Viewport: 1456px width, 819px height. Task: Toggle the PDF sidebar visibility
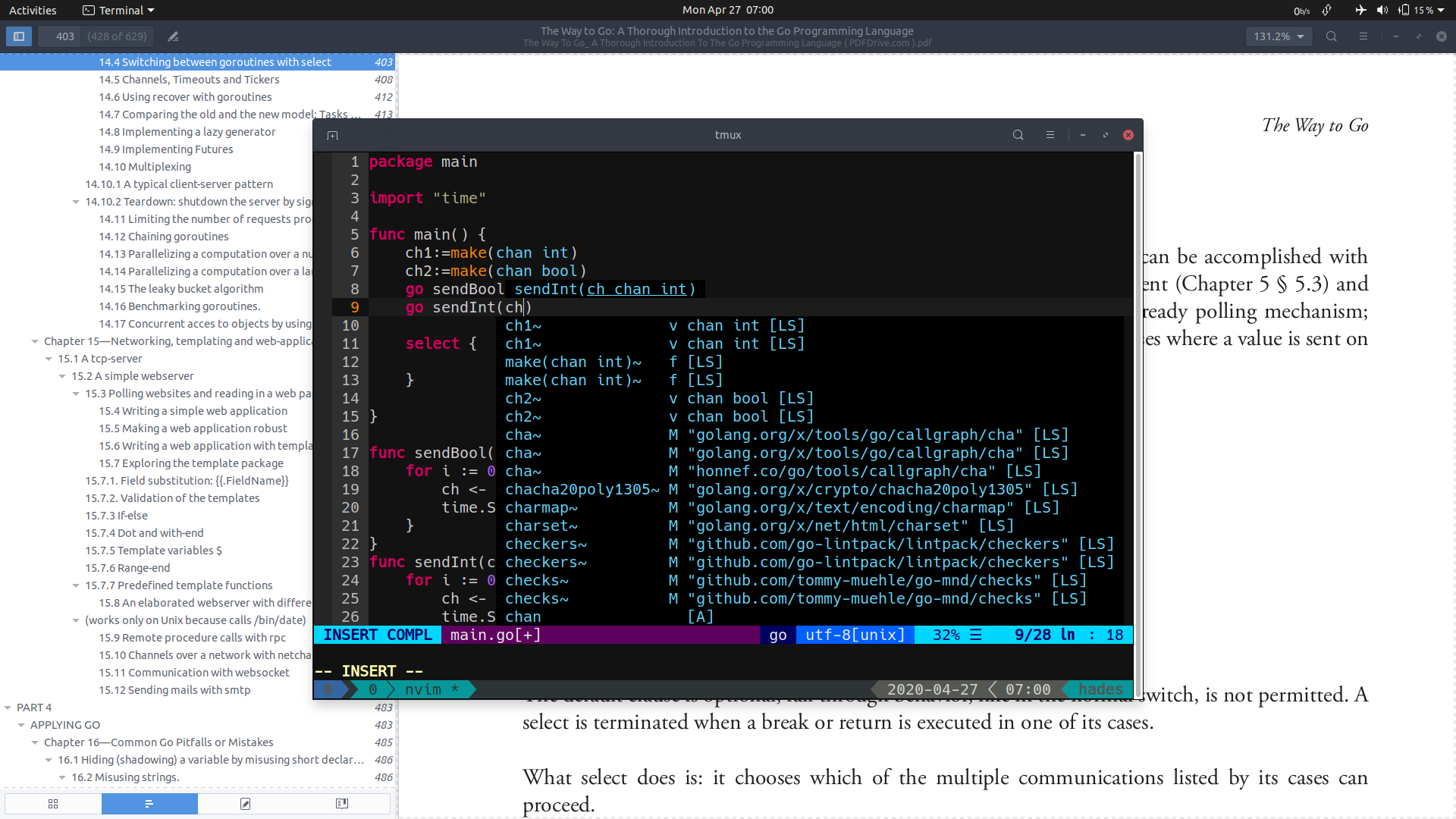[x=18, y=36]
